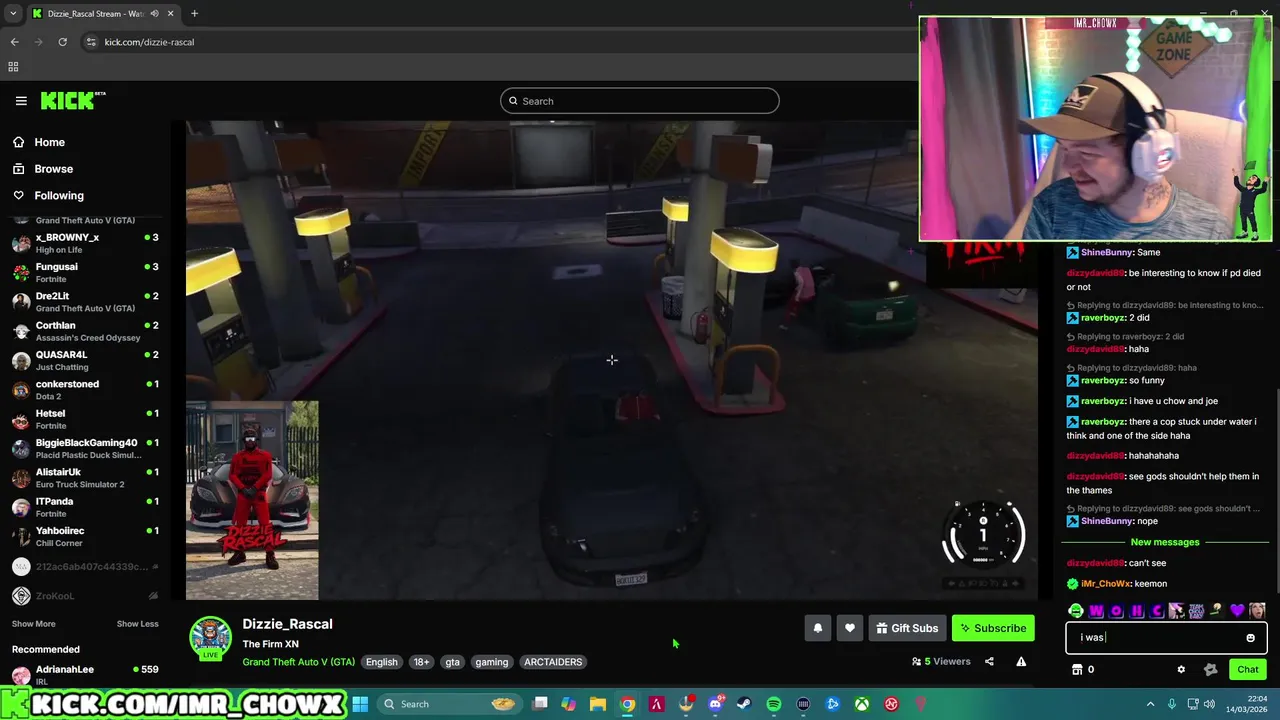Open ZroKooL offline channel in sidebar

(85, 596)
